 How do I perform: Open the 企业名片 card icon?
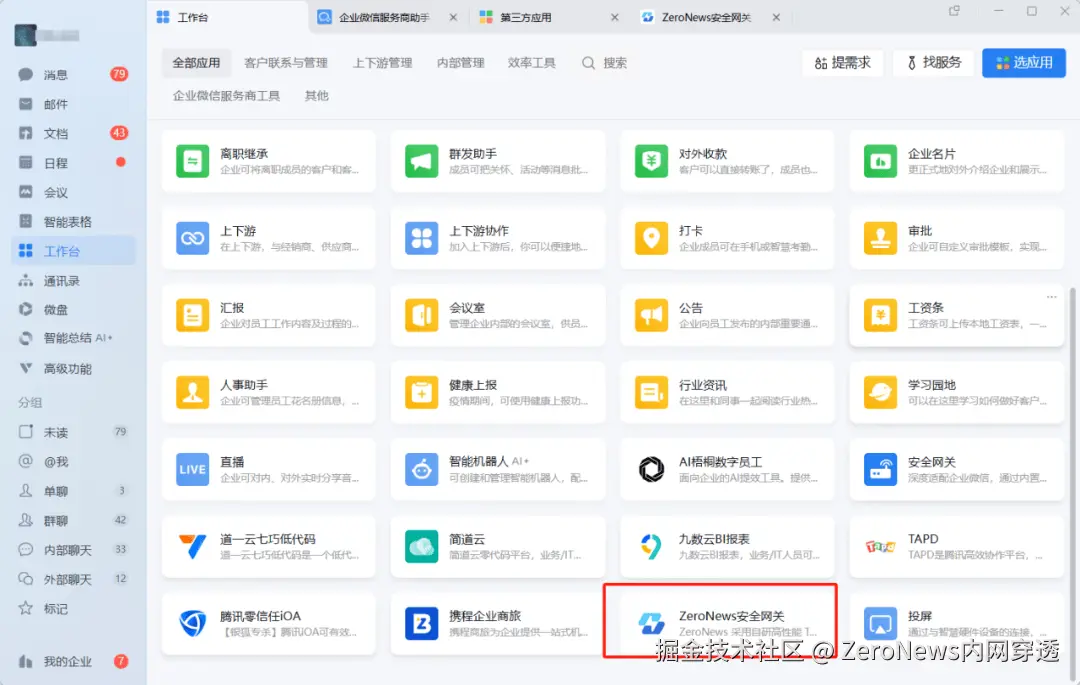point(880,162)
